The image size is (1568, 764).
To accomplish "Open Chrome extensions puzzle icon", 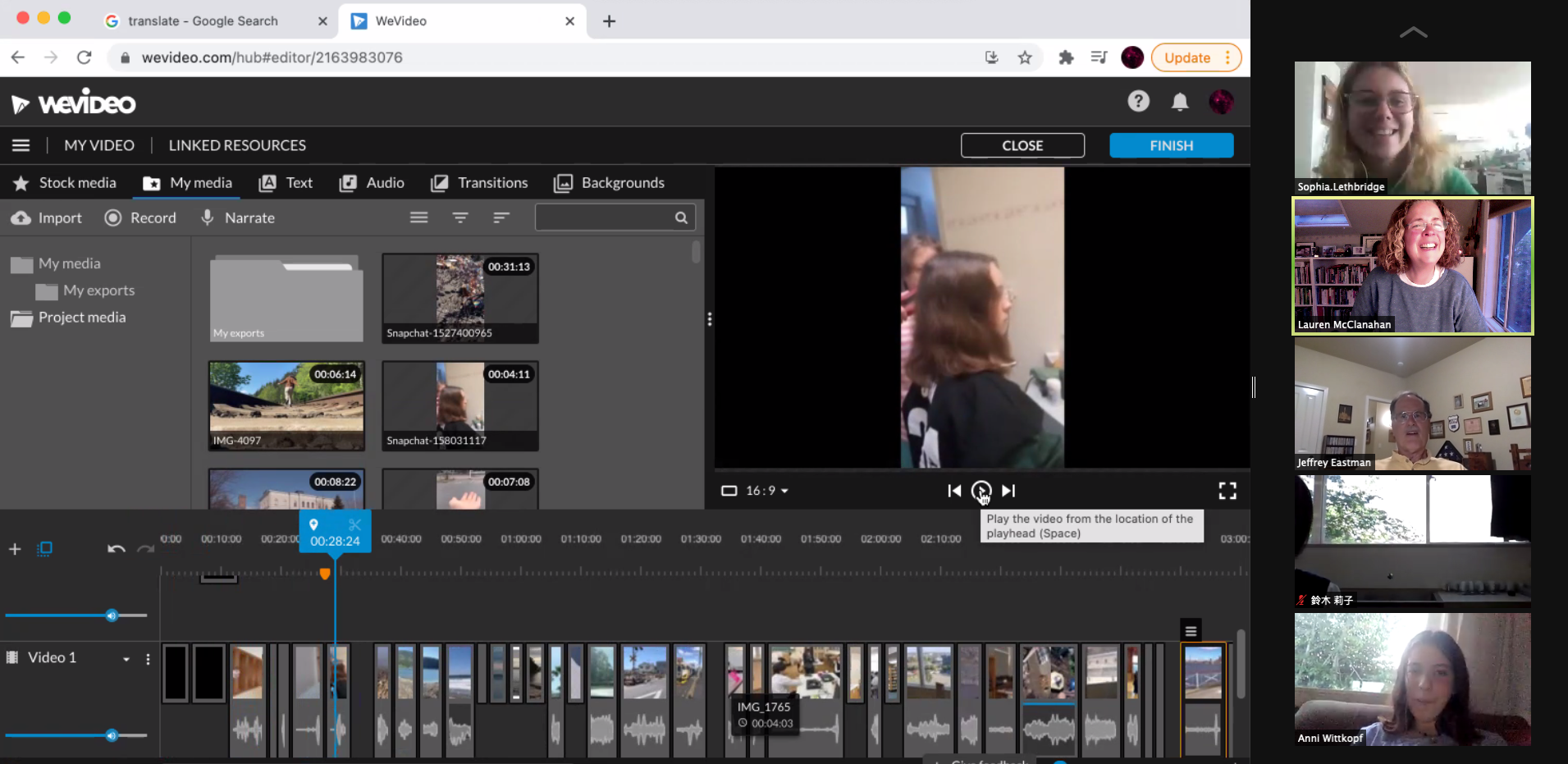I will click(x=1066, y=57).
